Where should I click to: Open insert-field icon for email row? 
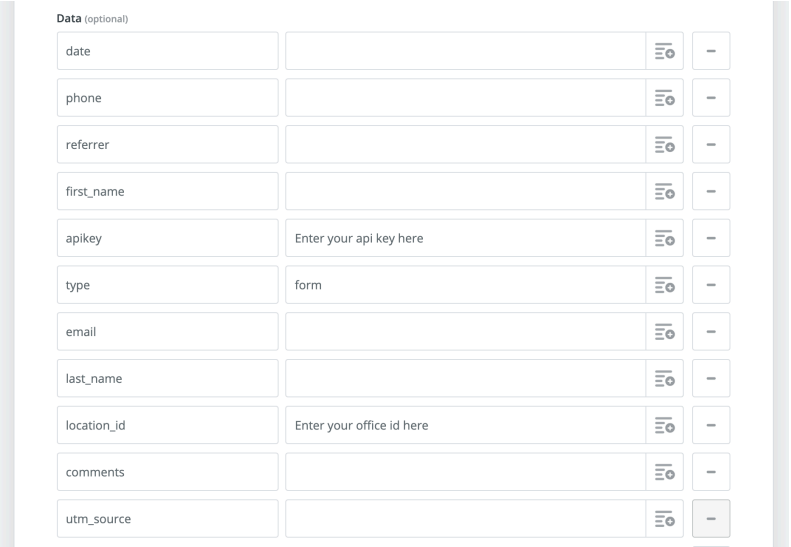click(664, 332)
